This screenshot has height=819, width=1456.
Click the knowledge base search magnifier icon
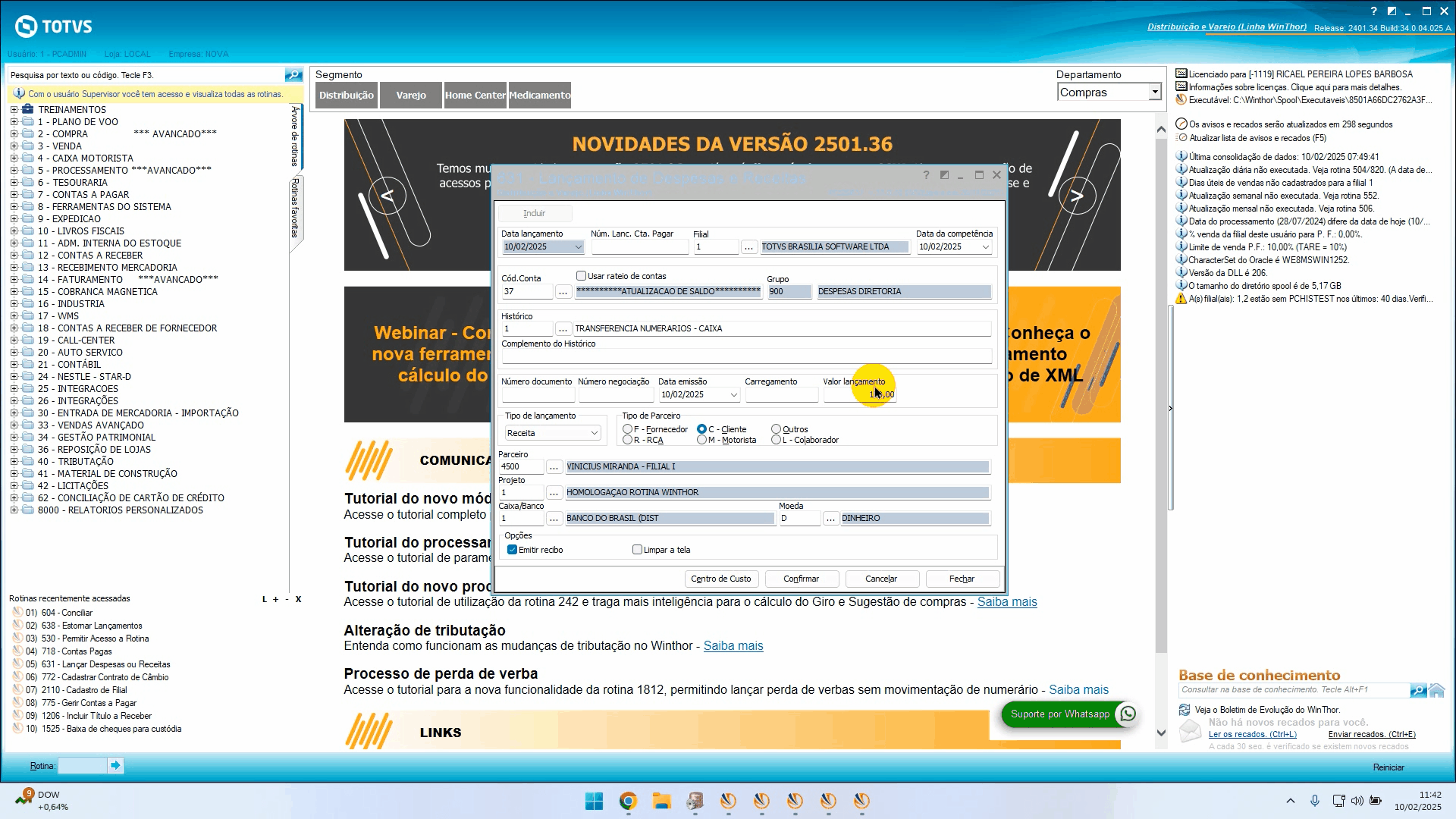(1417, 690)
